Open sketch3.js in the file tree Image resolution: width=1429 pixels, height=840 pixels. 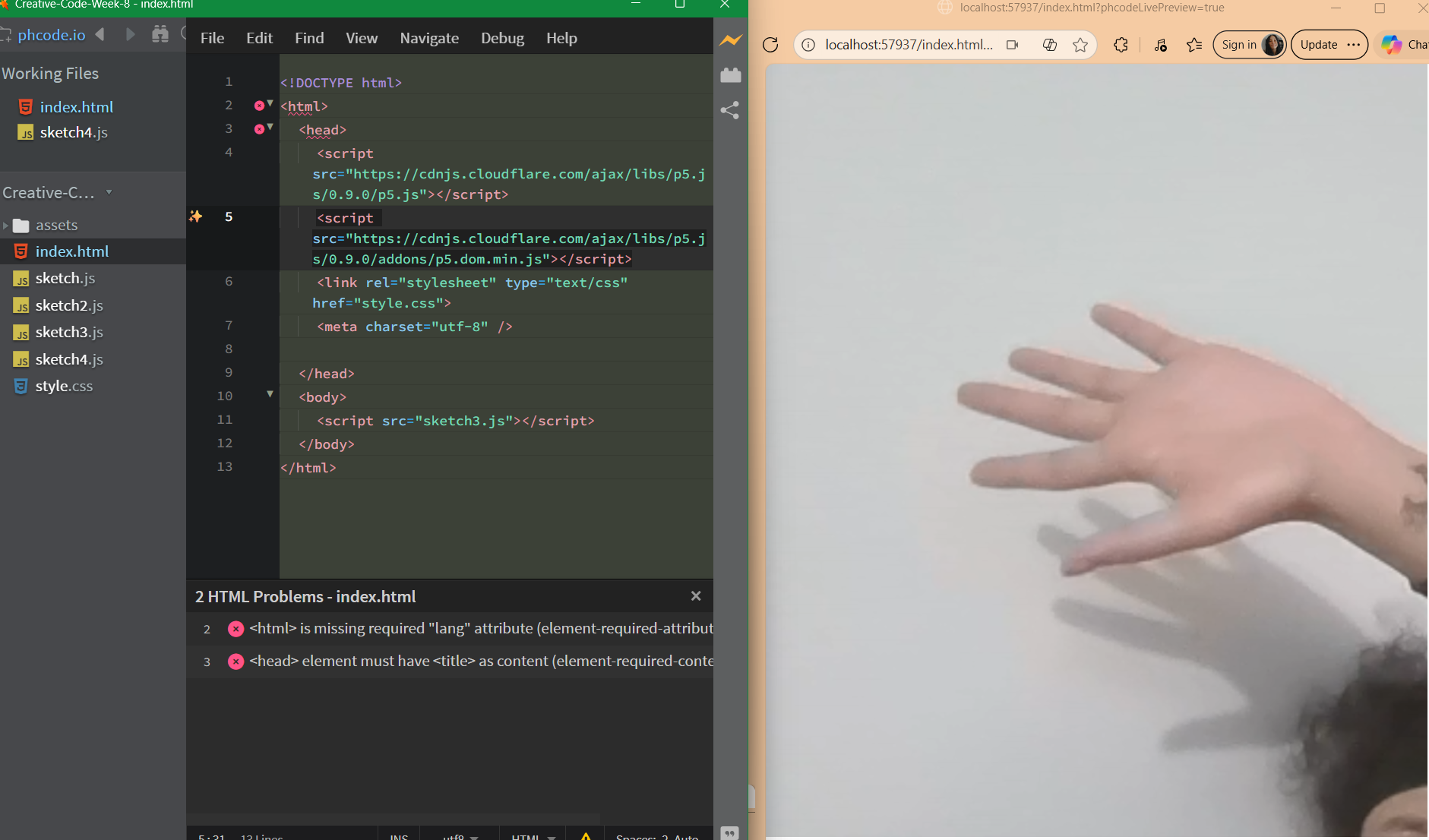coord(69,332)
